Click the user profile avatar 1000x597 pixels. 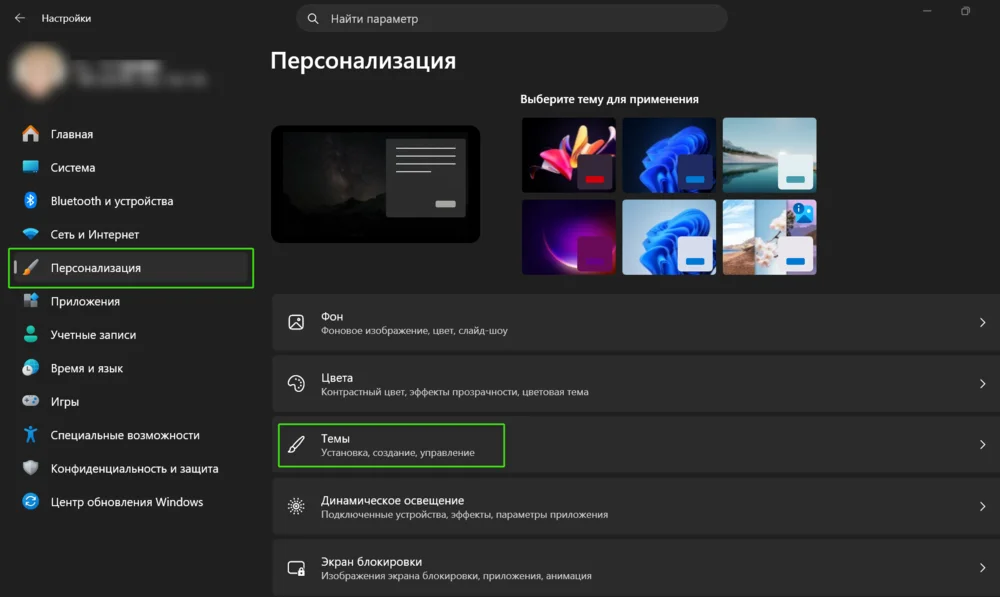tap(38, 71)
